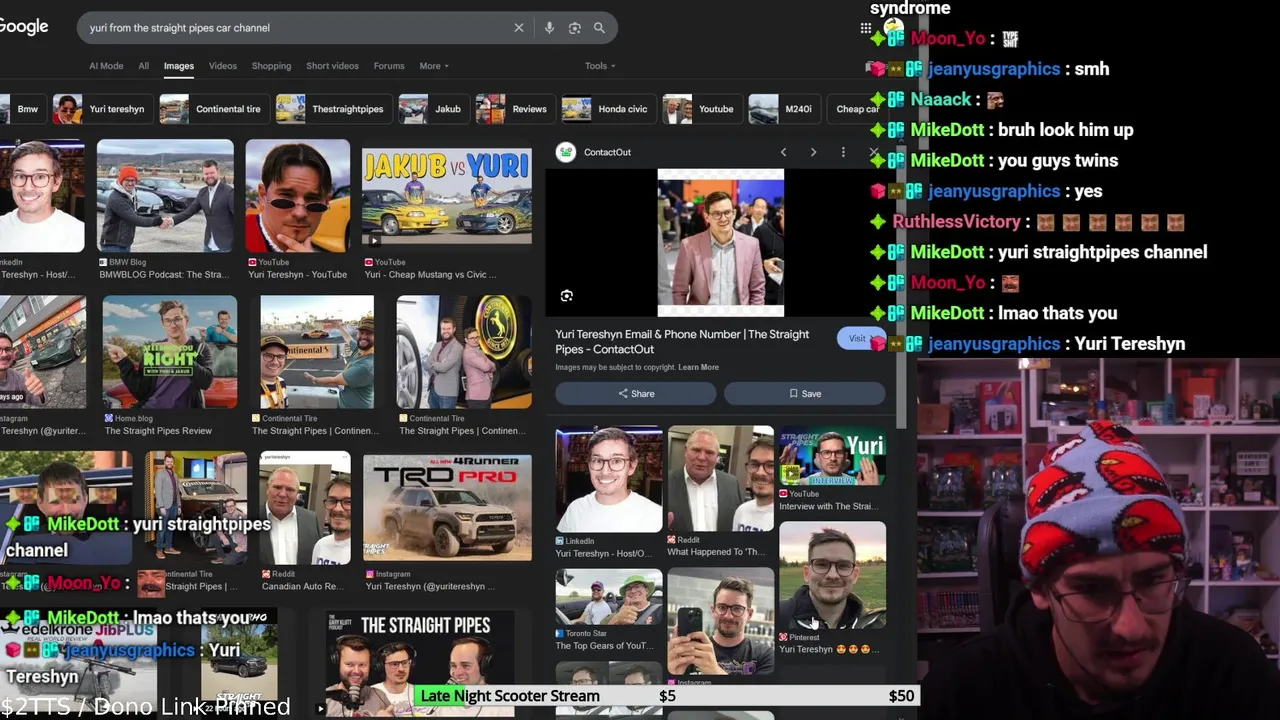Filter by Thestraightpipes chip
1280x720 pixels.
[332, 109]
